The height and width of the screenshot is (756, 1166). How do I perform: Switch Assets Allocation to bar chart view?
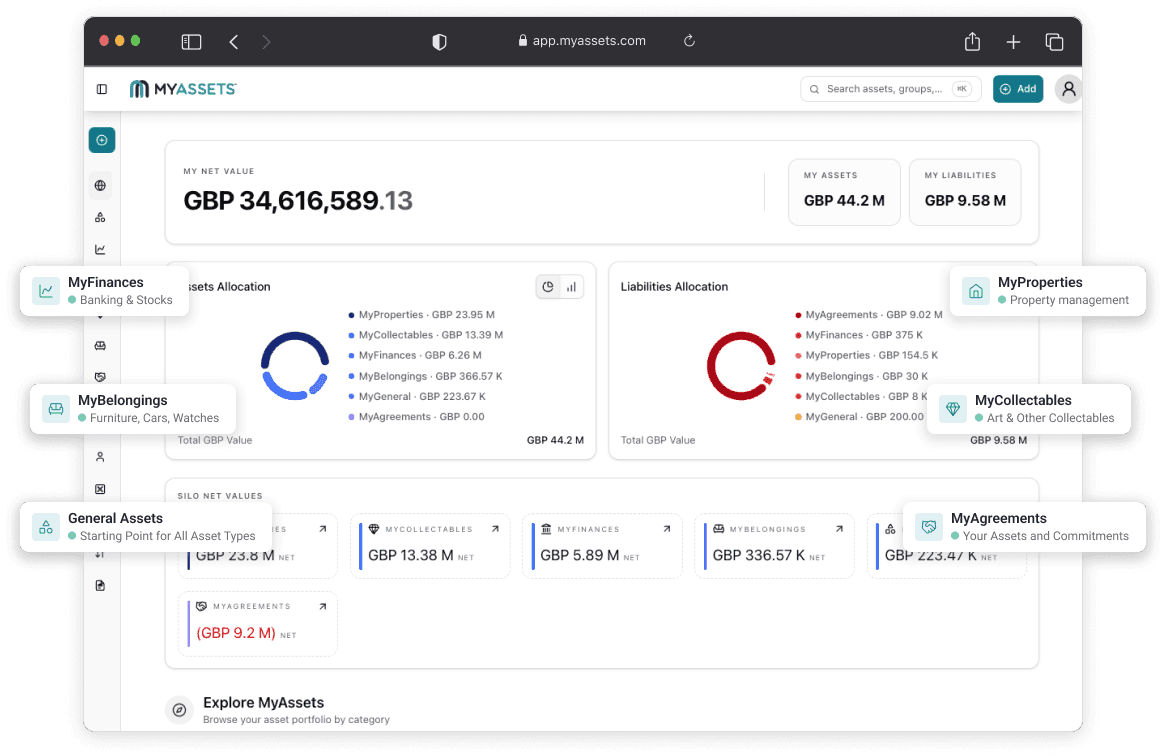571,287
